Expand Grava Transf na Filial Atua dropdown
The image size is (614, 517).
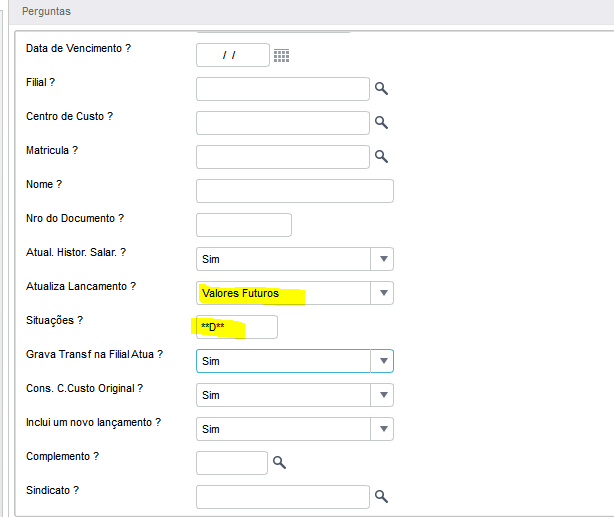(x=382, y=361)
